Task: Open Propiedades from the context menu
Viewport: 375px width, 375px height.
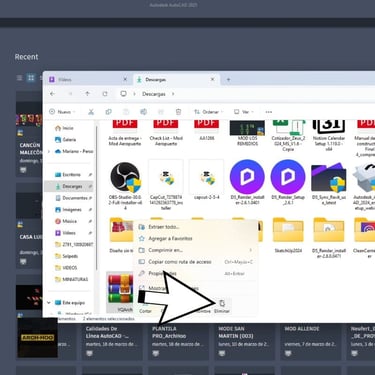Action: pyautogui.click(x=196, y=273)
